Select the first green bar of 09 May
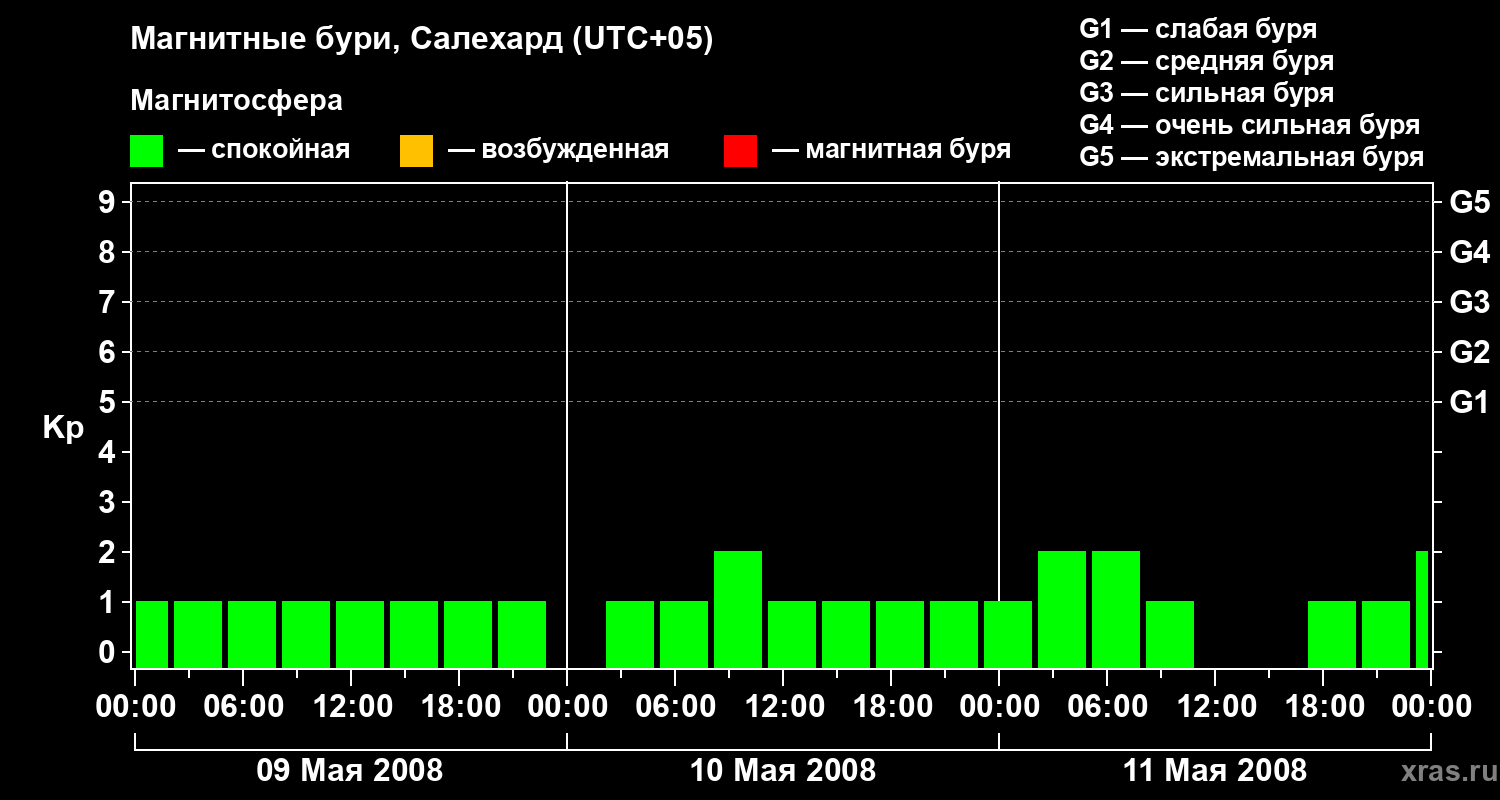Viewport: 1500px width, 800px height. pos(152,634)
